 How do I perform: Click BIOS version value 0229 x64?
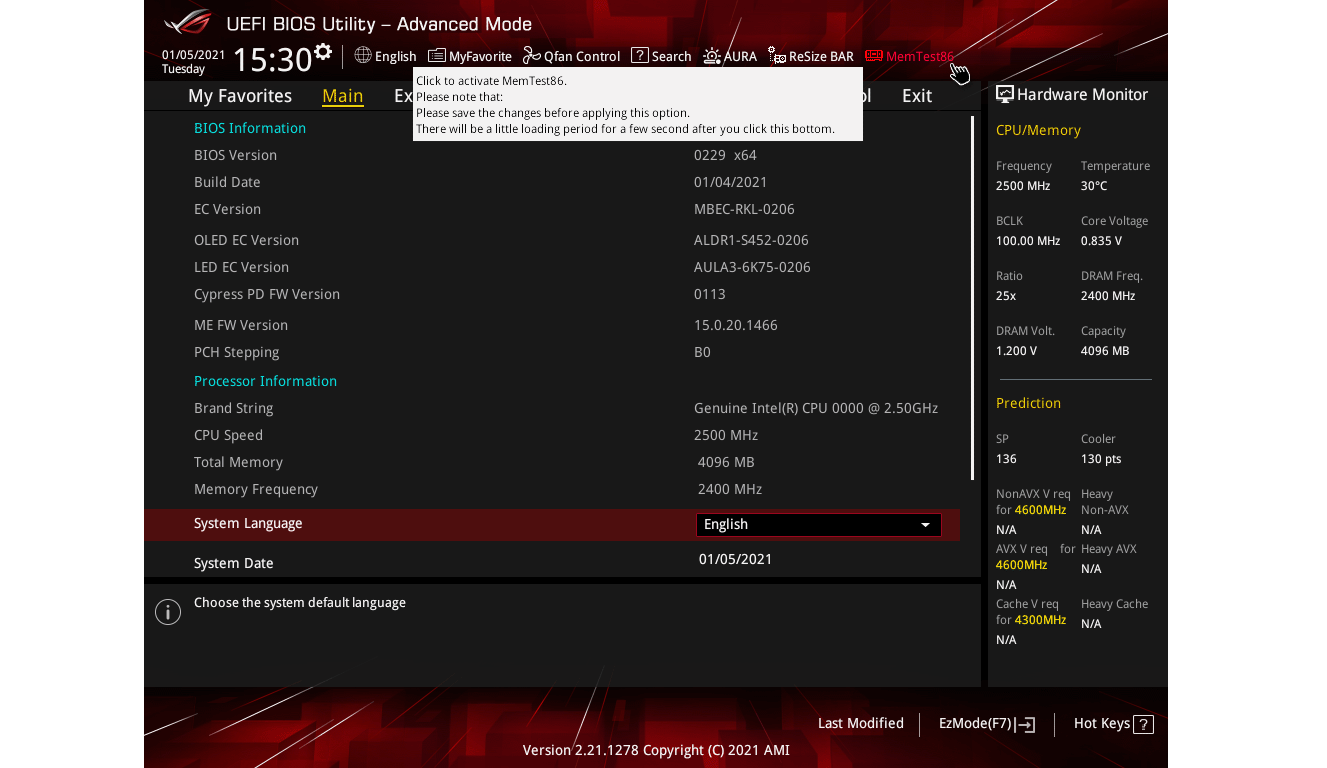725,155
